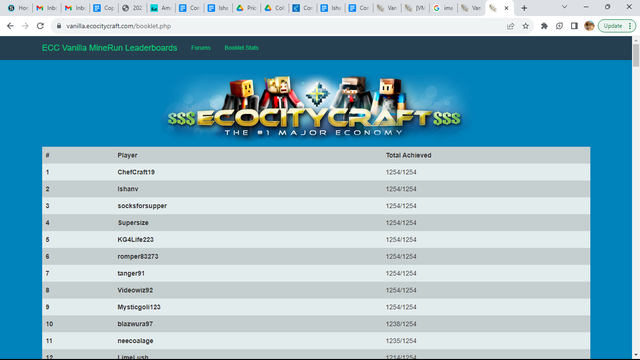Click the scrollbar up arrow
Image resolution: width=640 pixels, height=360 pixels.
(636, 39)
